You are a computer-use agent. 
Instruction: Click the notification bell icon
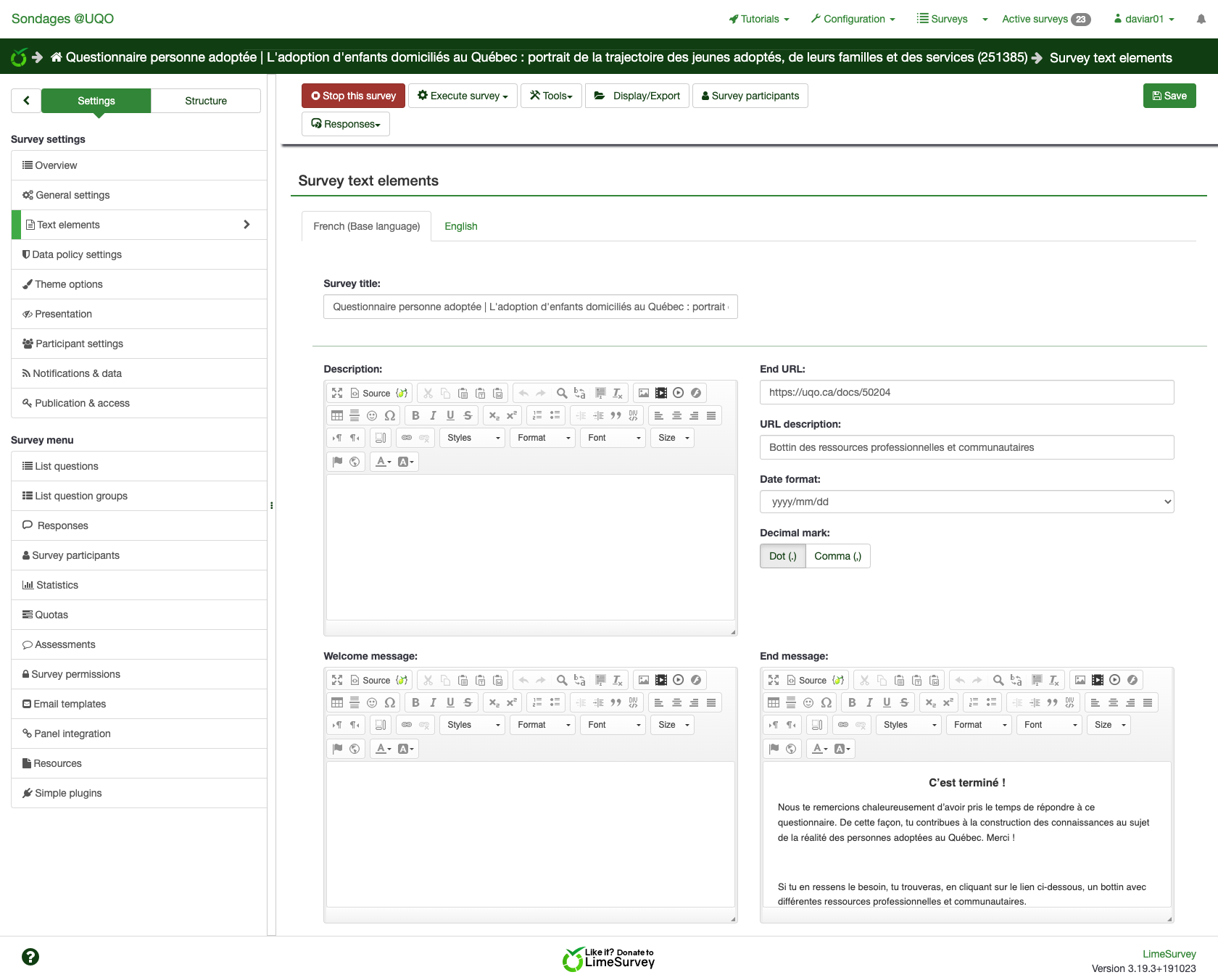pyautogui.click(x=1201, y=19)
